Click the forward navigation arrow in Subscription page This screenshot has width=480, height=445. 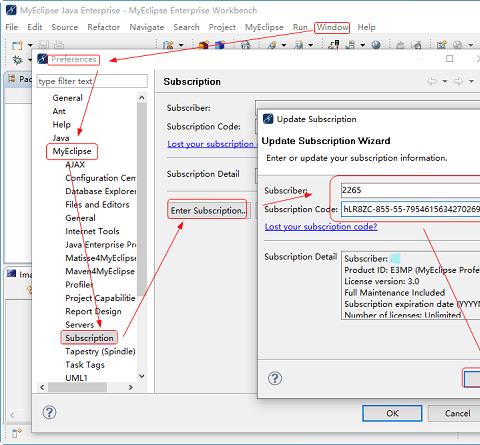459,81
